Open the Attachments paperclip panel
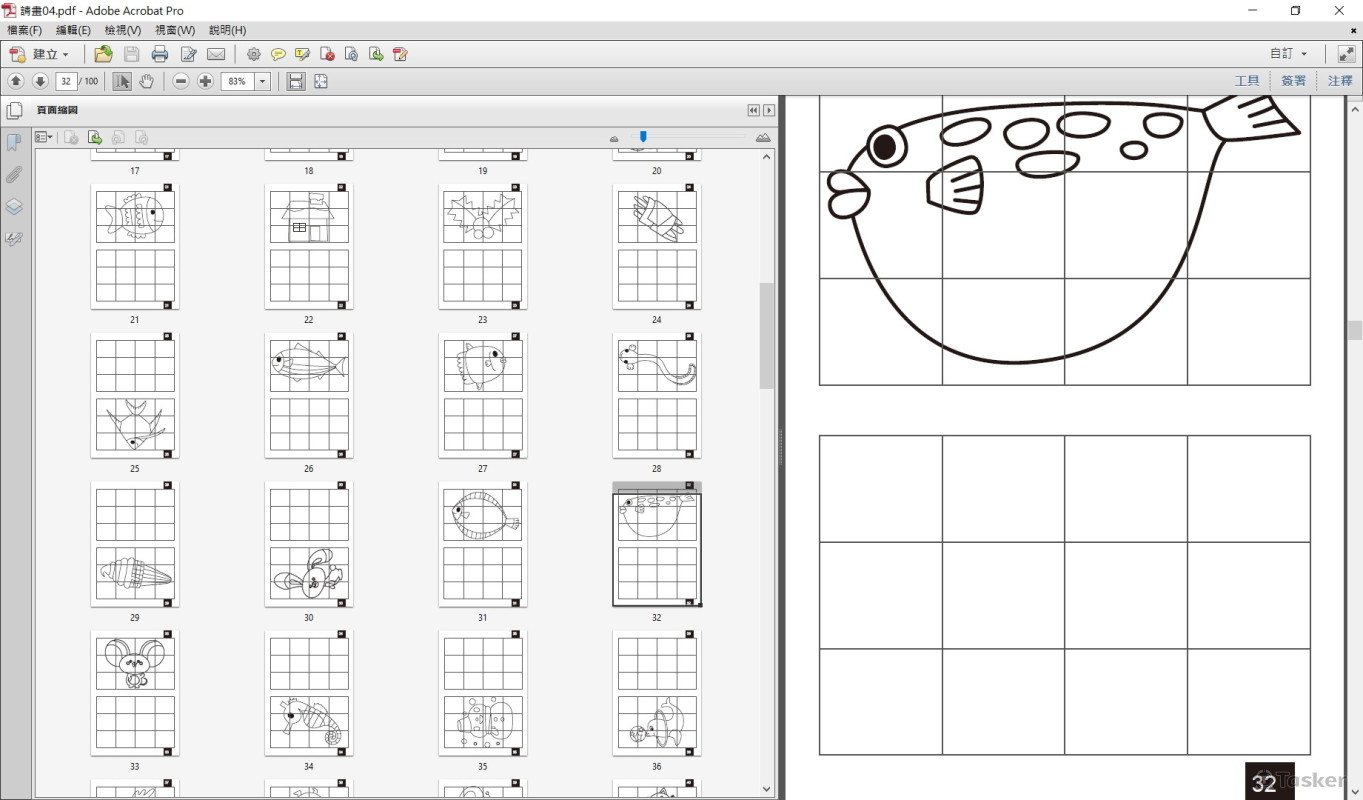Image resolution: width=1363 pixels, height=800 pixels. coord(14,175)
